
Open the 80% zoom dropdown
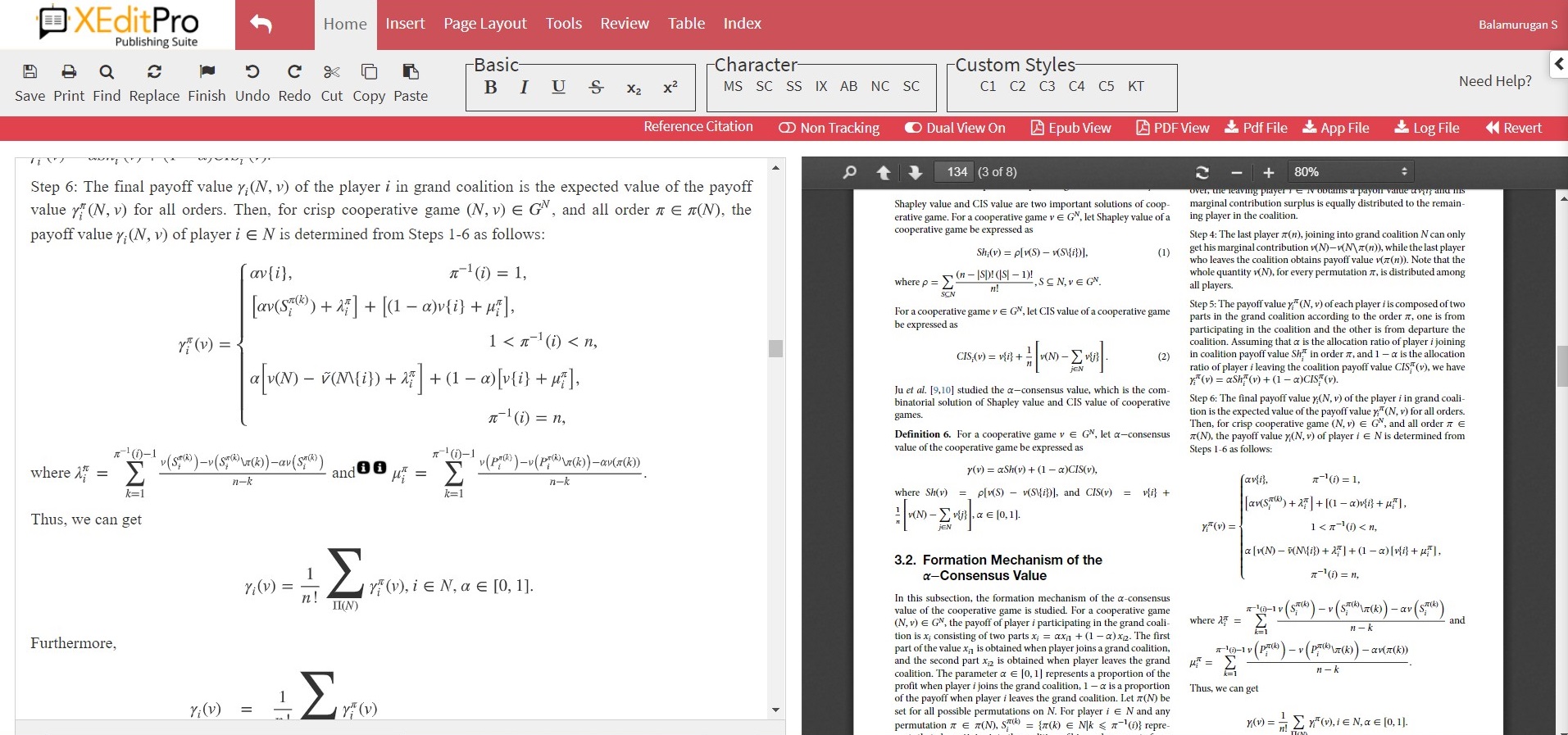click(x=1350, y=171)
